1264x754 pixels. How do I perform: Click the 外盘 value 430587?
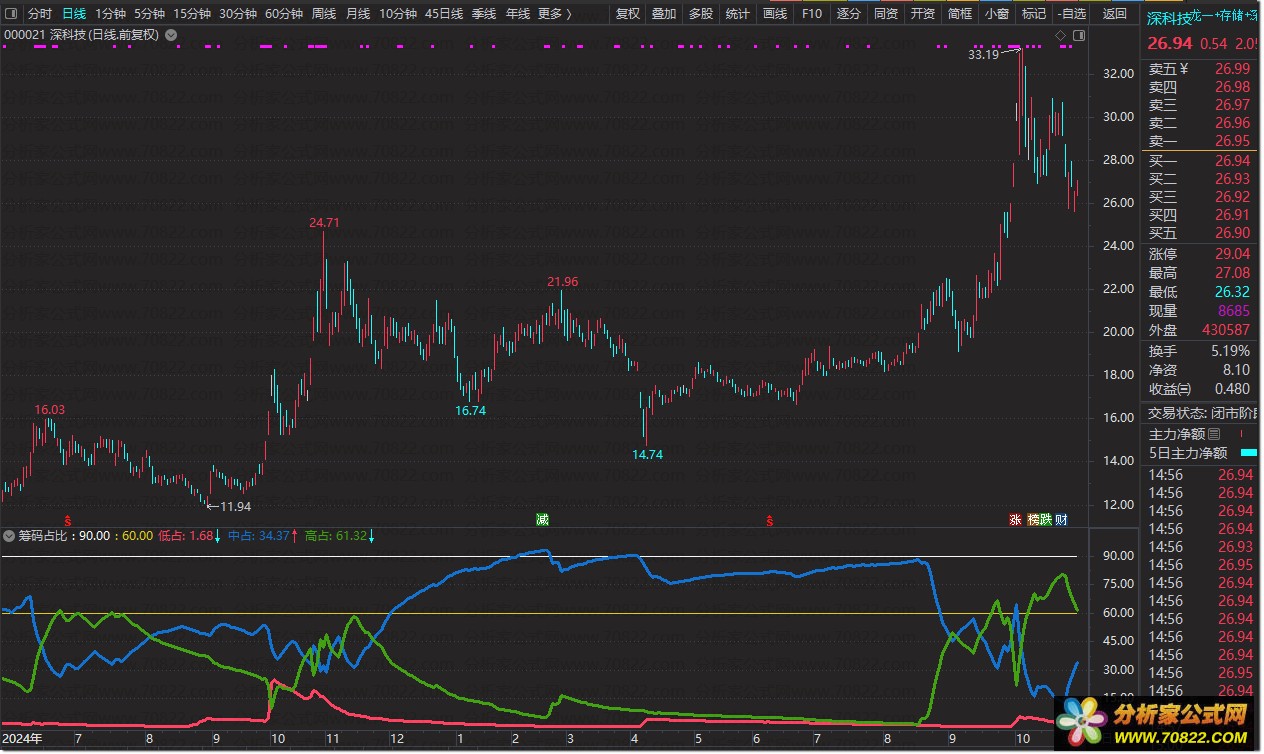coord(1226,330)
